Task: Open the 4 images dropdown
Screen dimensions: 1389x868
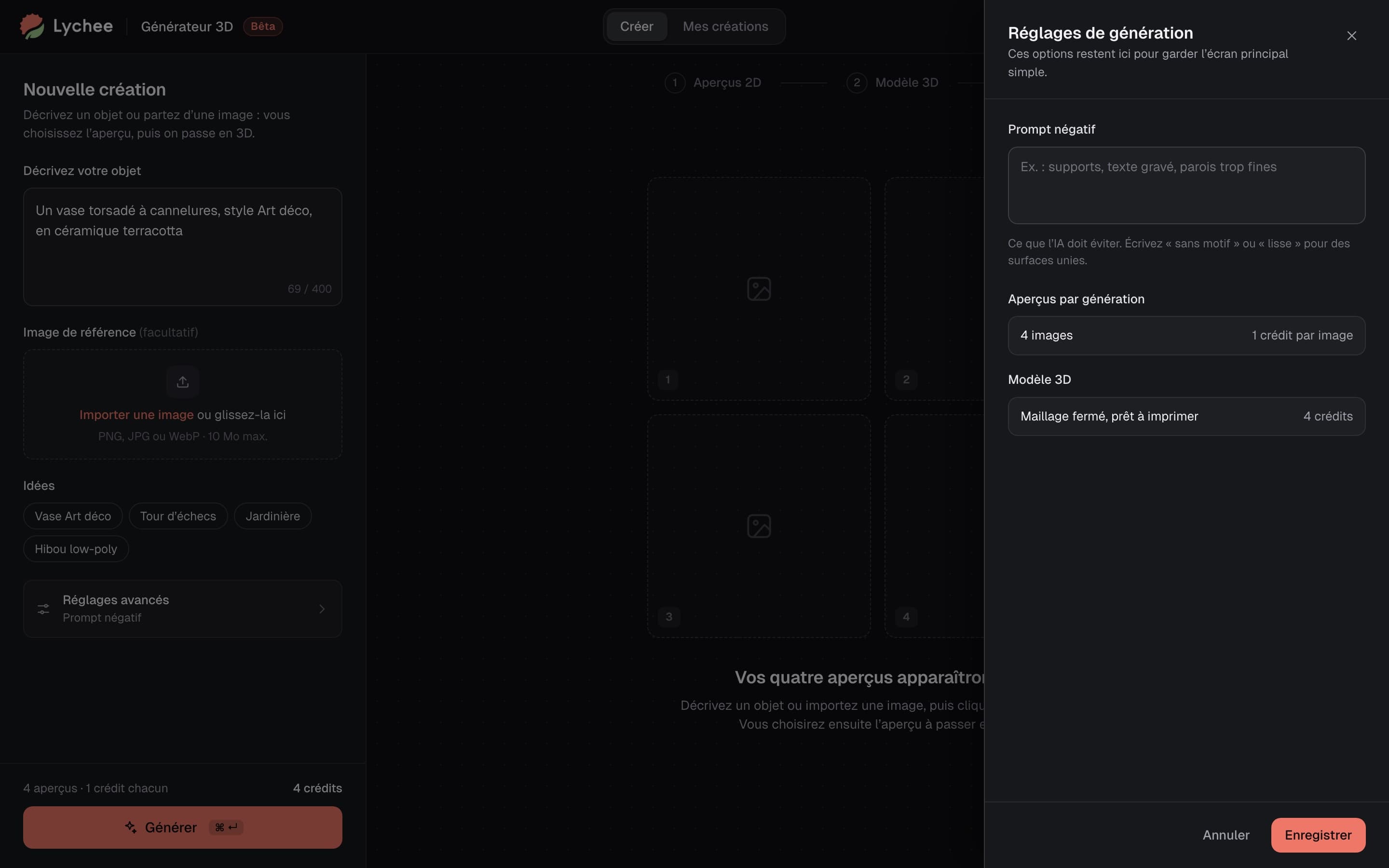Action: pyautogui.click(x=1186, y=335)
